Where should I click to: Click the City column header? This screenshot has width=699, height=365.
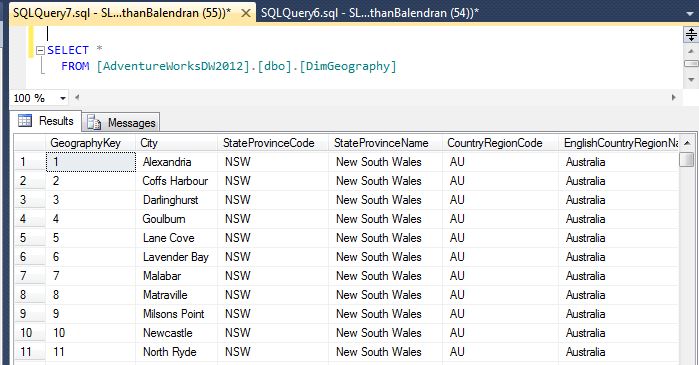[x=176, y=143]
